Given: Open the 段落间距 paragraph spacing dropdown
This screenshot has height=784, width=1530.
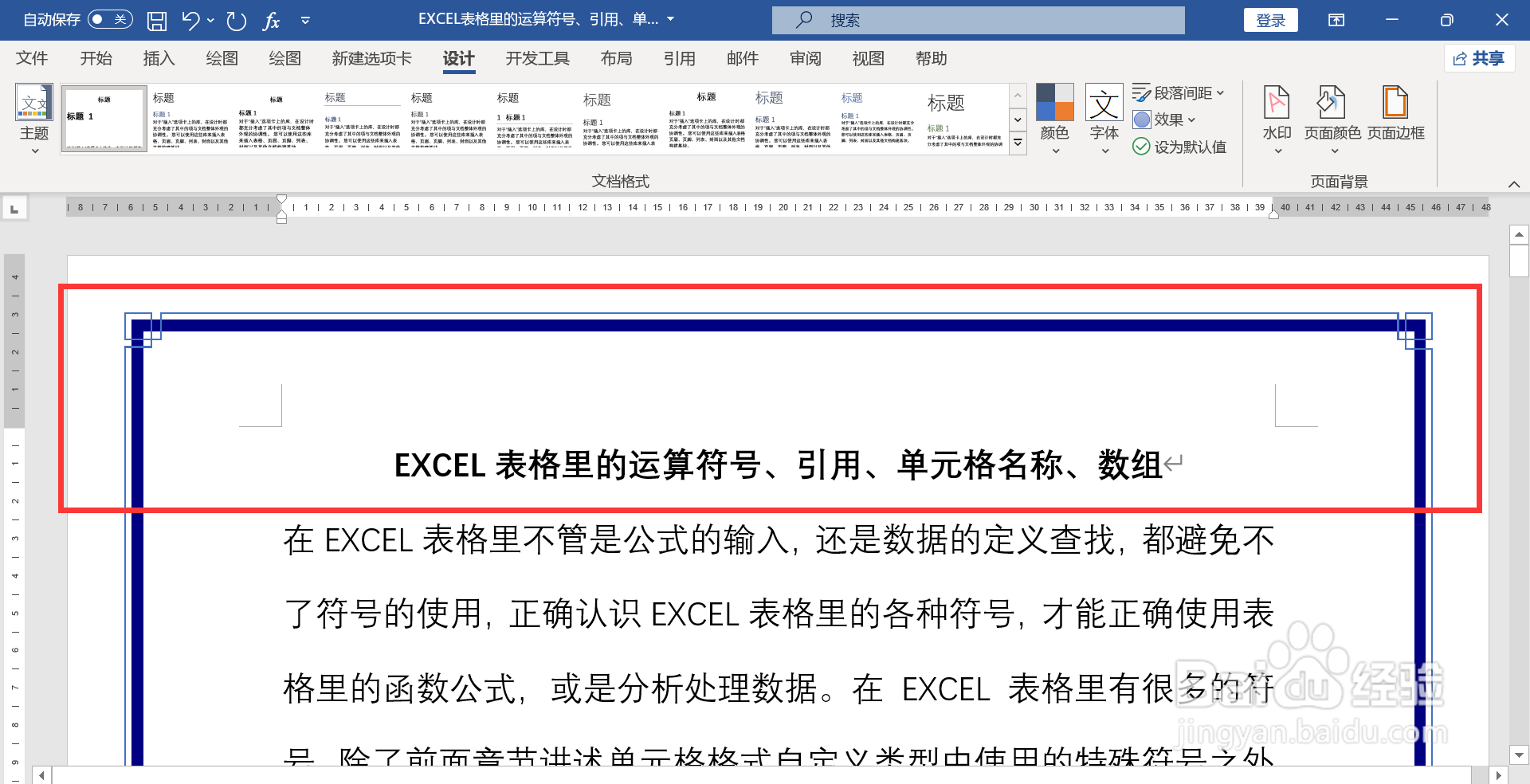Looking at the screenshot, I should click(1179, 93).
